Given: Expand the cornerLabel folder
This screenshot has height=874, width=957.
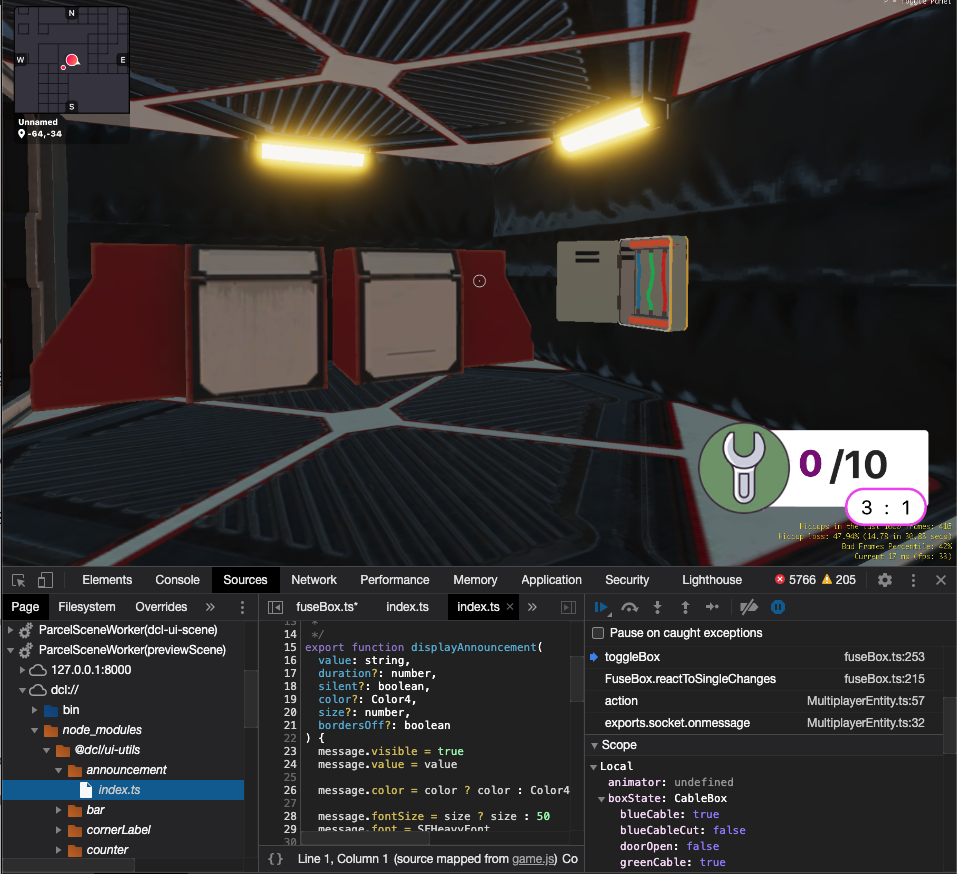Looking at the screenshot, I should point(59,830).
